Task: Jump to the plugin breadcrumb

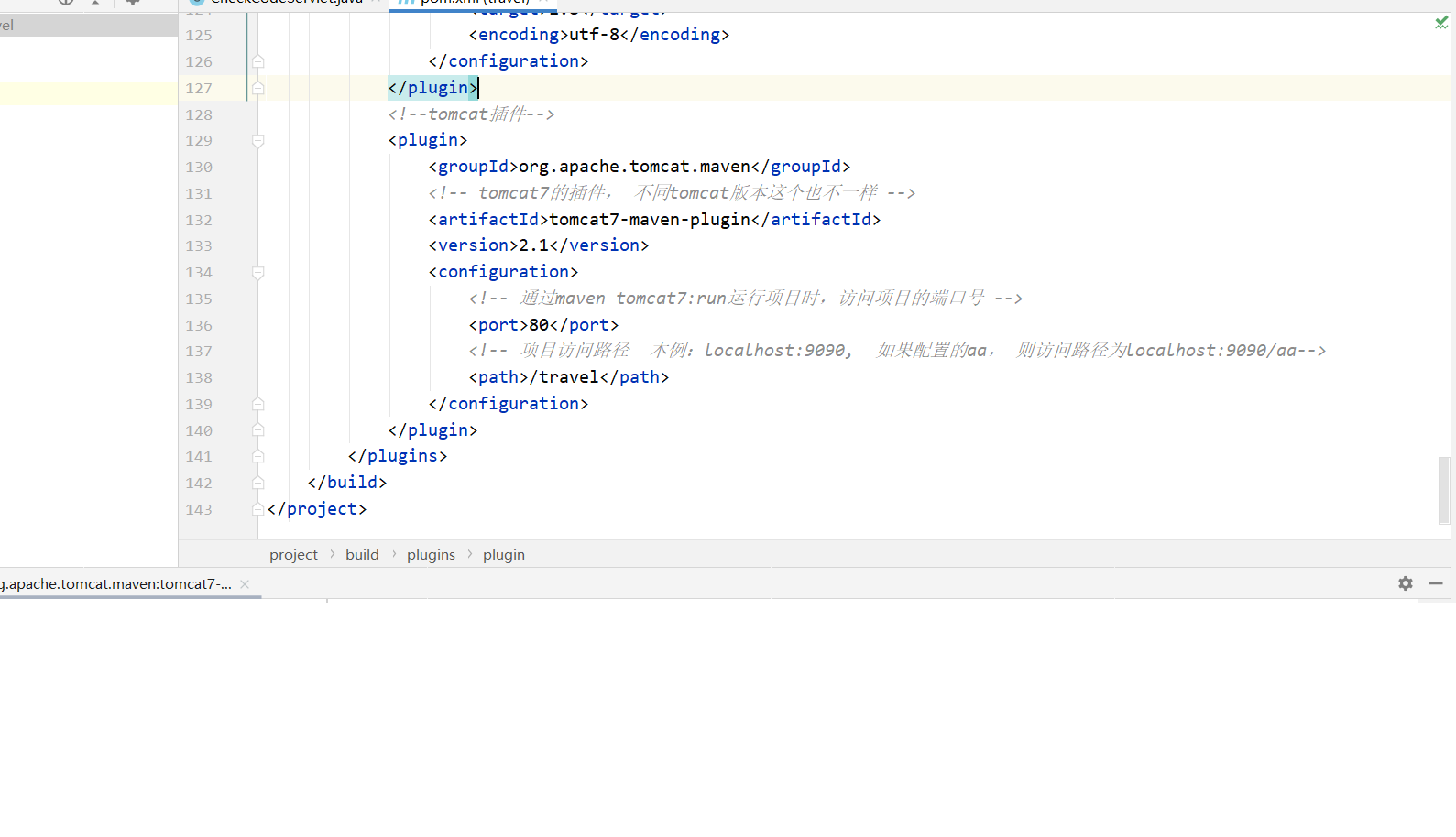Action: [504, 555]
